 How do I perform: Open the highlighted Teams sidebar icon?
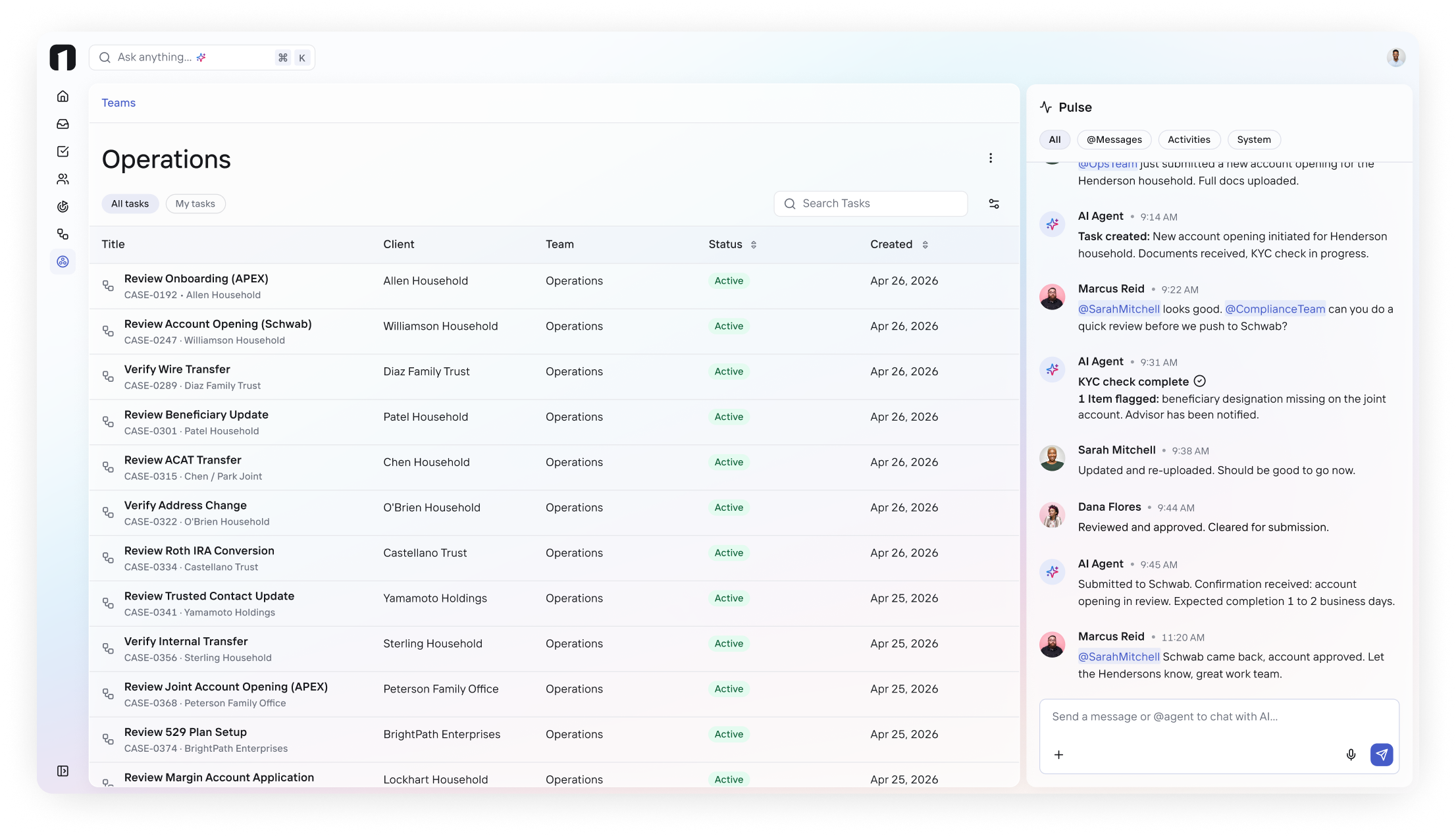pyautogui.click(x=63, y=262)
